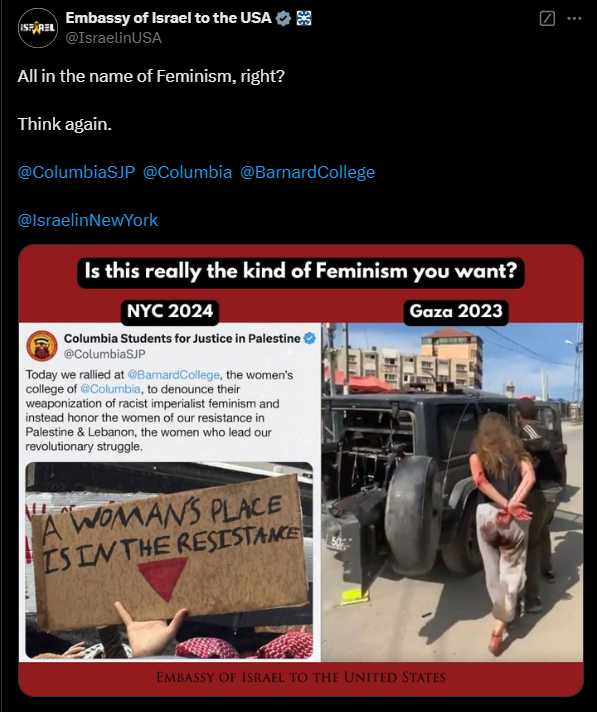The height and width of the screenshot is (712, 597).
Task: Click the Columbia SJP avatar inside the image
Action: (x=42, y=346)
